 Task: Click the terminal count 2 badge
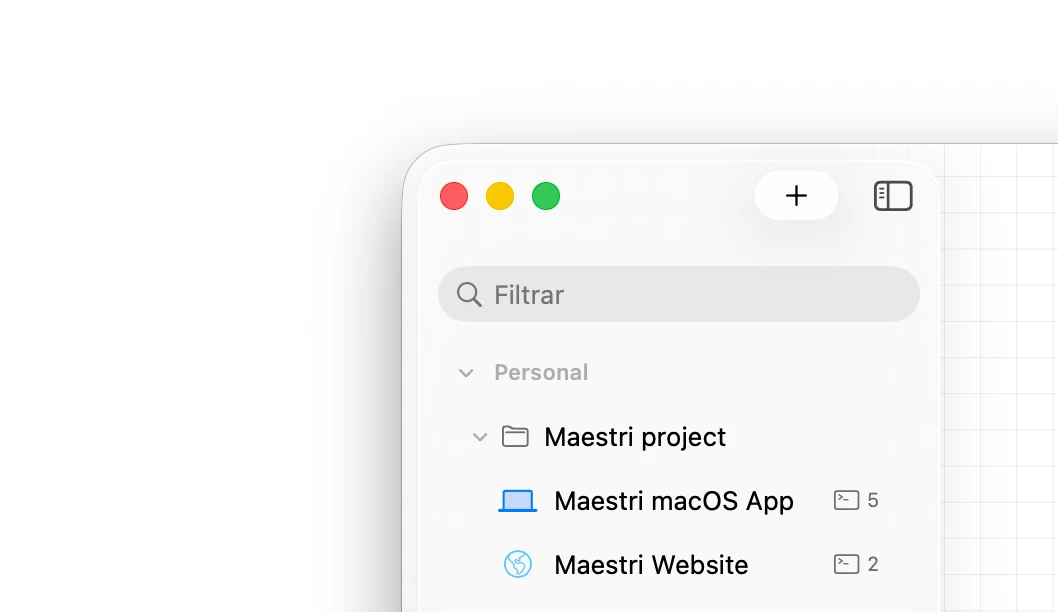(873, 564)
